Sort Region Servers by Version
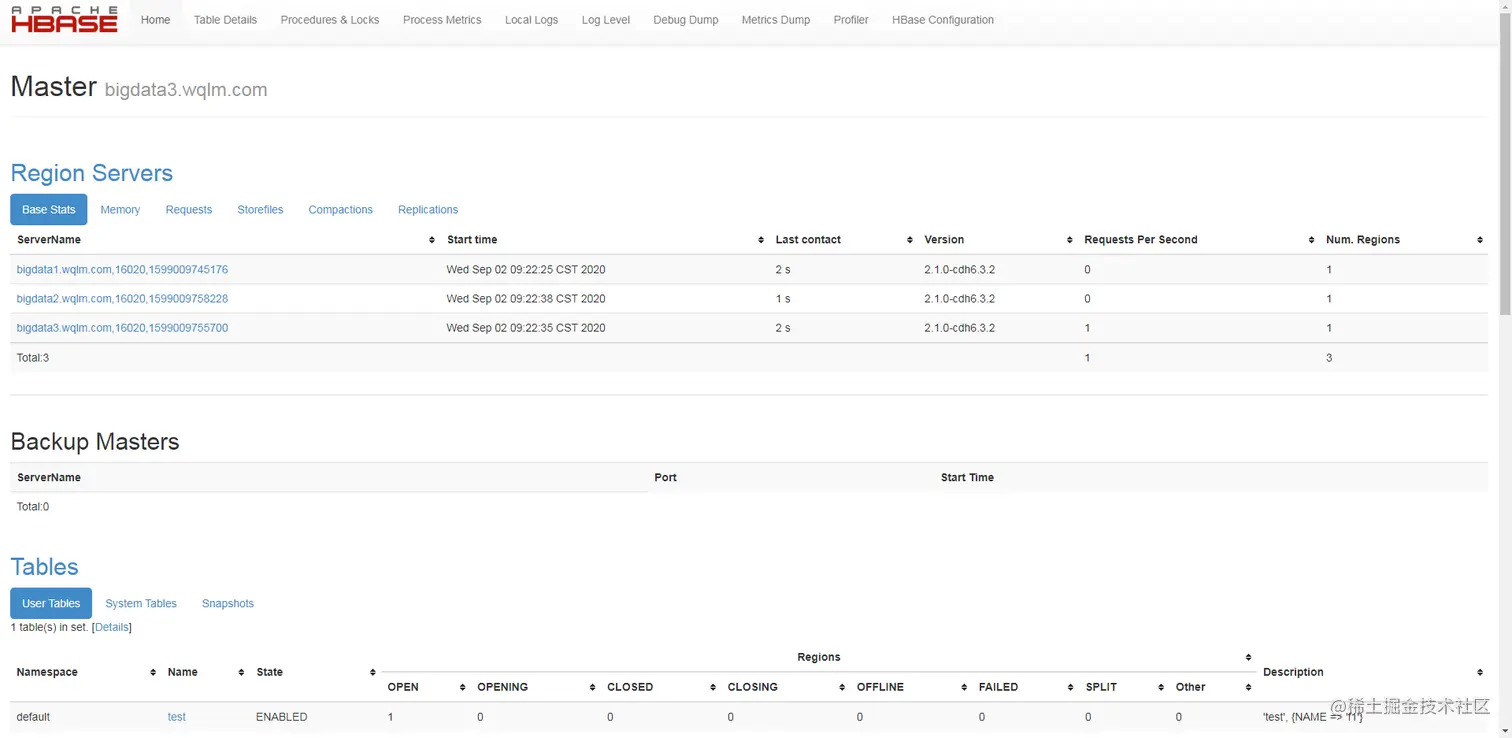 pos(998,240)
